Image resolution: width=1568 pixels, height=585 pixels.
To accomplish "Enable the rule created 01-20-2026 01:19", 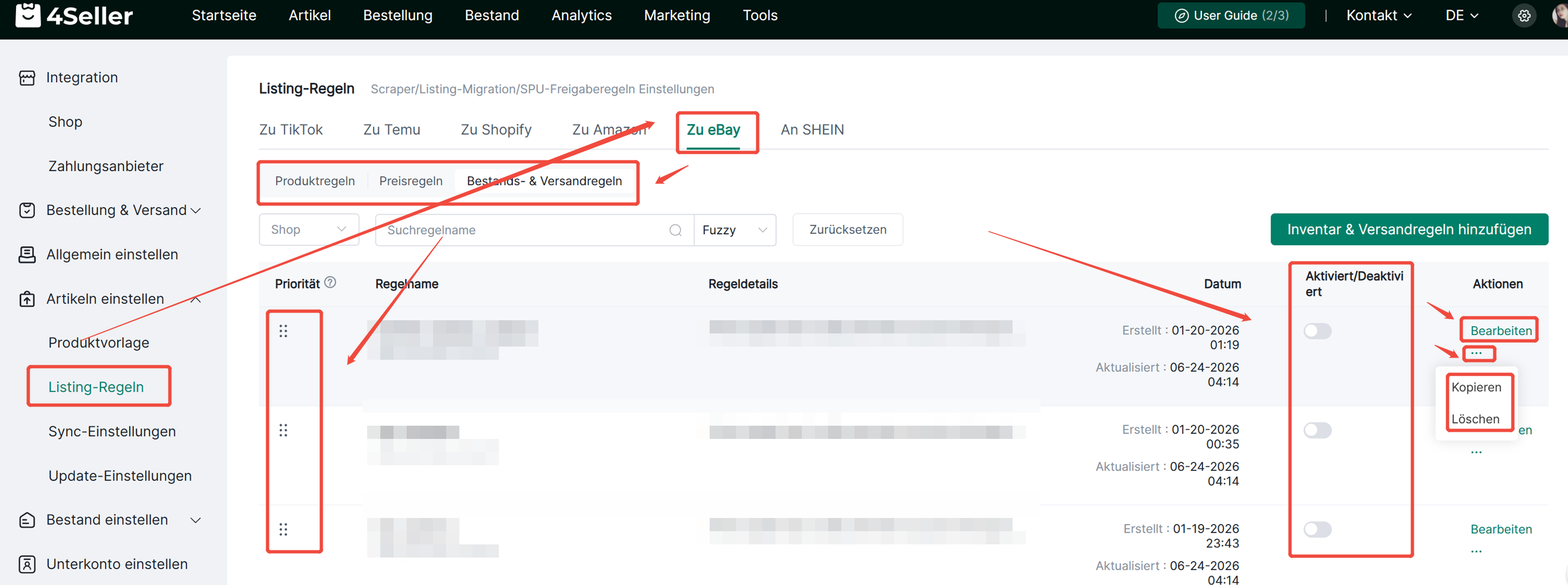I will pos(1317,331).
